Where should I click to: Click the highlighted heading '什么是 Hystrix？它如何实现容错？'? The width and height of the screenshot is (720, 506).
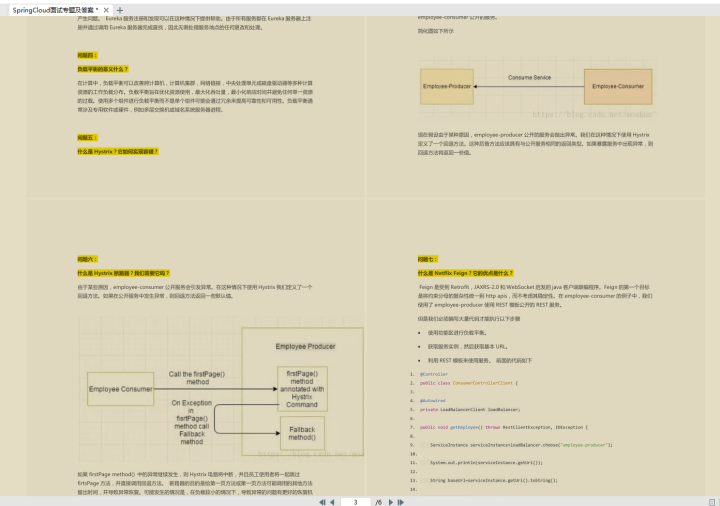118,152
